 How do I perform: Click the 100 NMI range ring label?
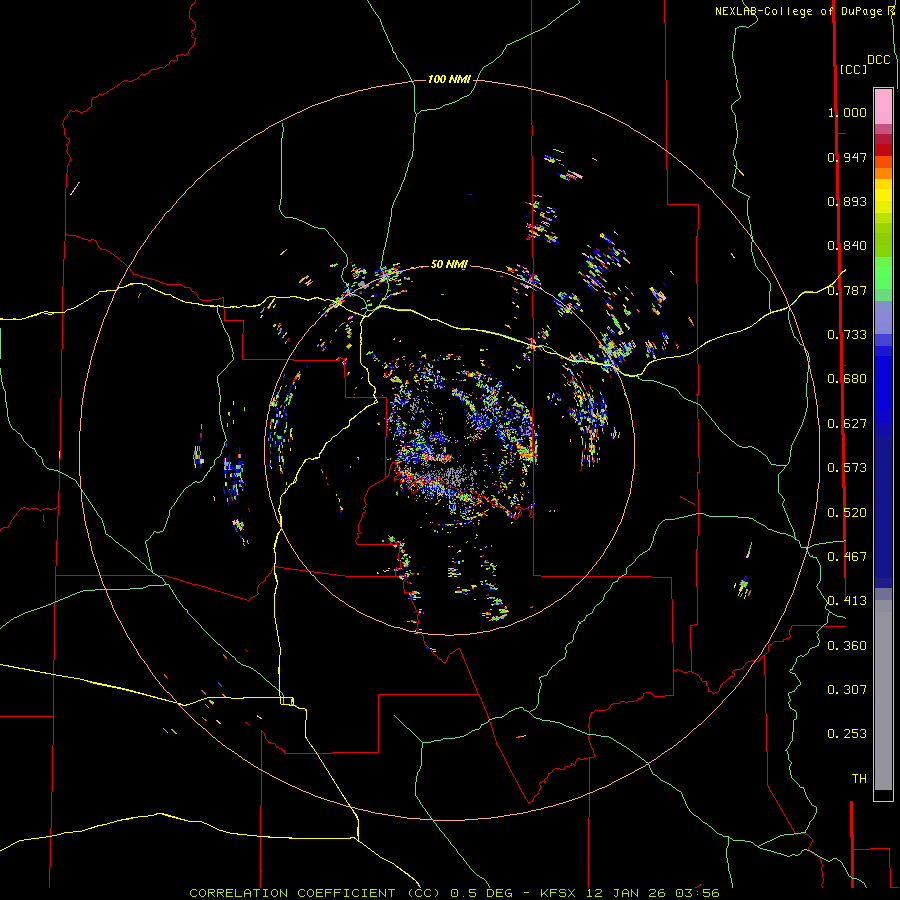(449, 79)
